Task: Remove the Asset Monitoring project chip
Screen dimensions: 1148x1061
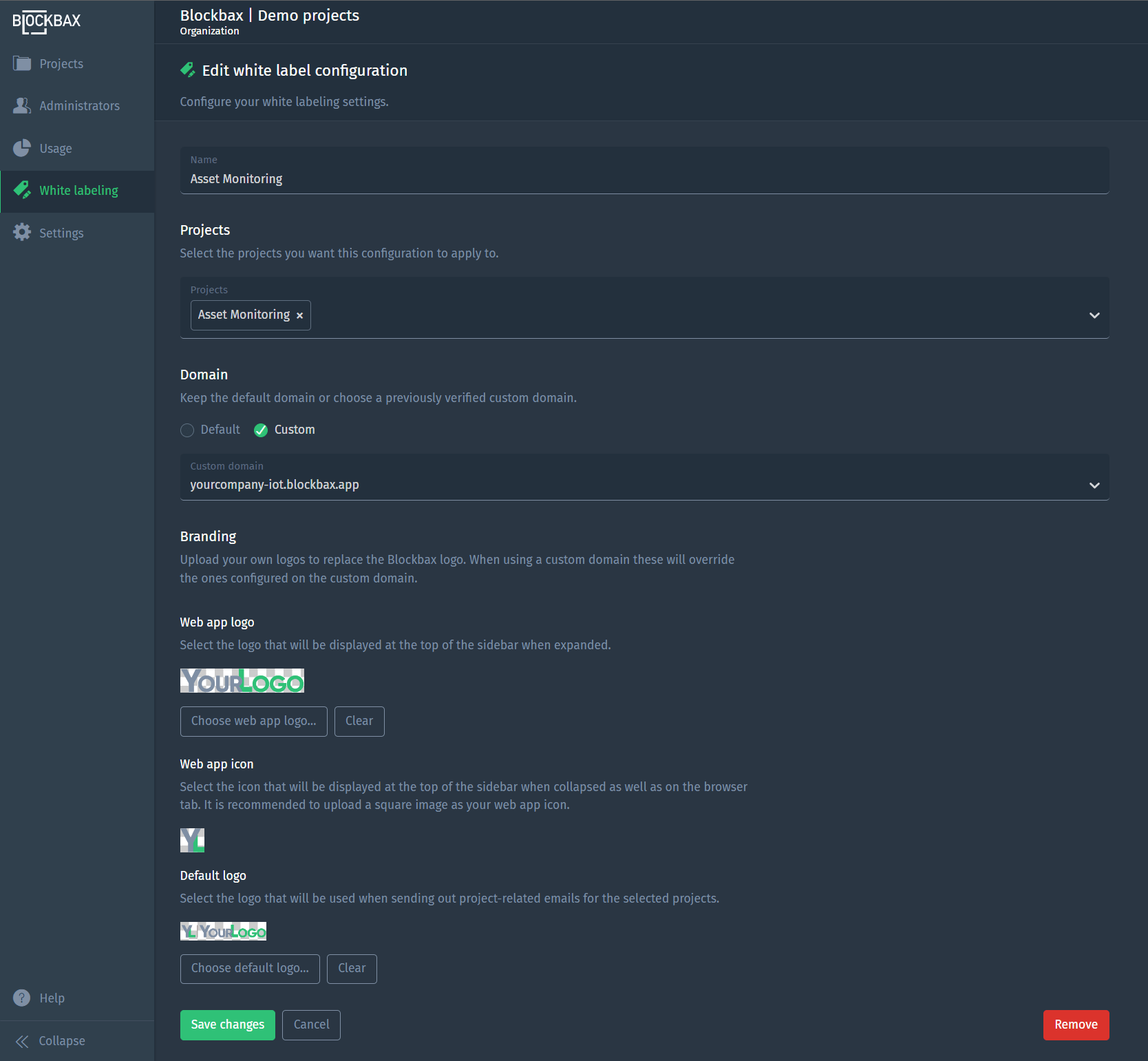Action: [x=299, y=315]
